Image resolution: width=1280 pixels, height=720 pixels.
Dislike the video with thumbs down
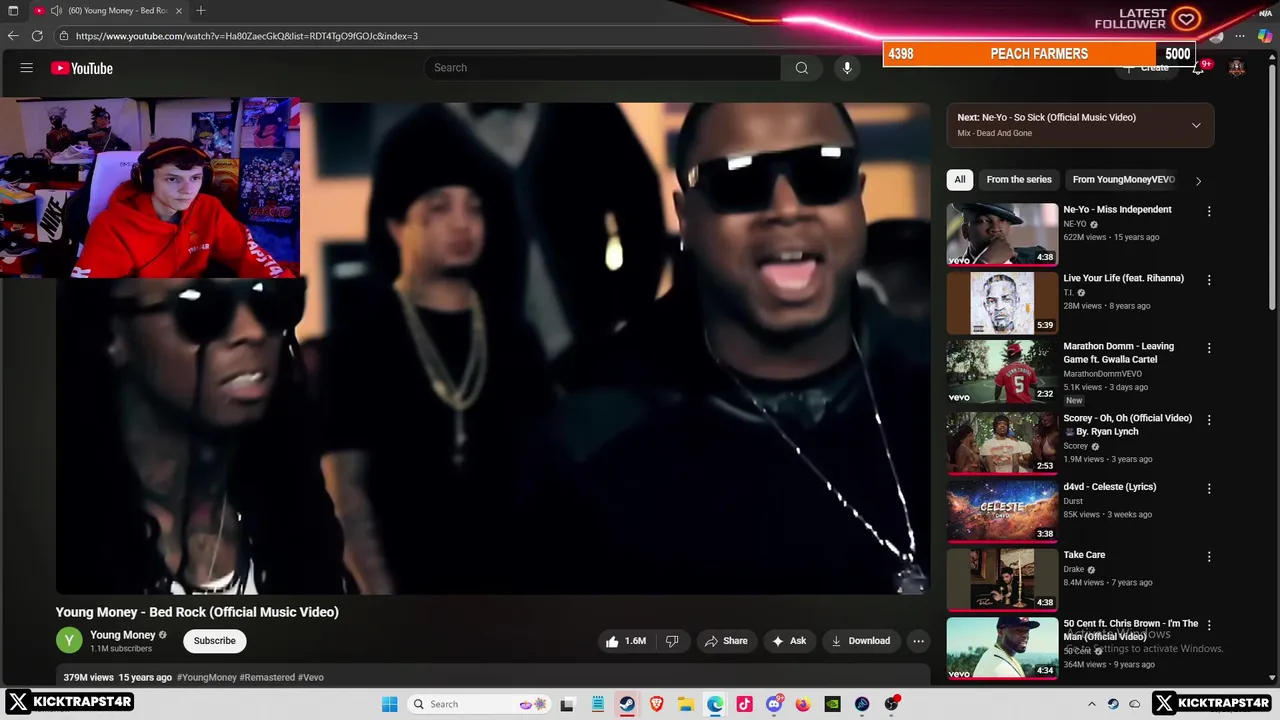tap(672, 641)
